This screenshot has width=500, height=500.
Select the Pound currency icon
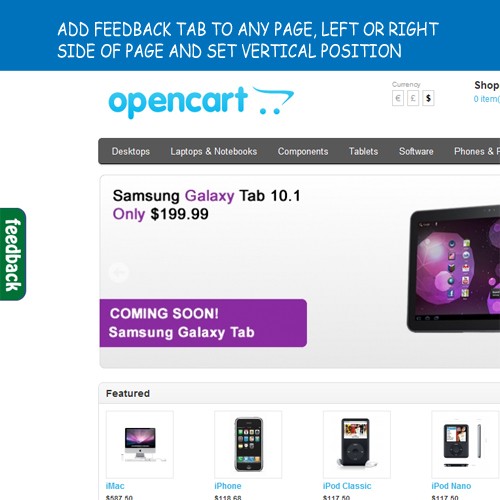pyautogui.click(x=413, y=98)
